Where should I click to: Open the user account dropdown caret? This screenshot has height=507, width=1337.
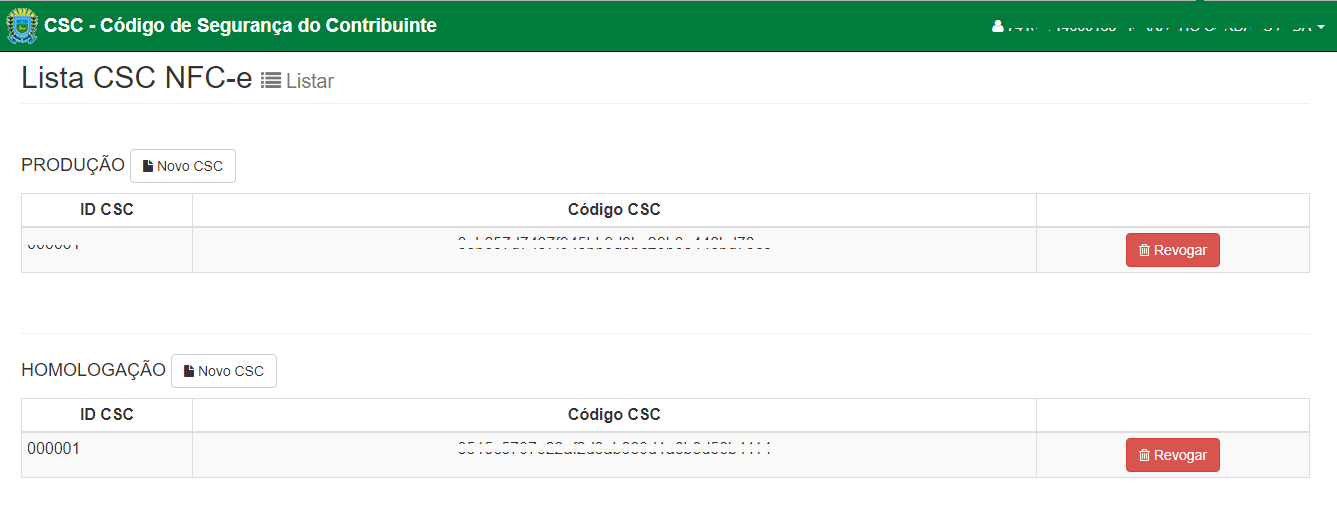[x=1321, y=26]
